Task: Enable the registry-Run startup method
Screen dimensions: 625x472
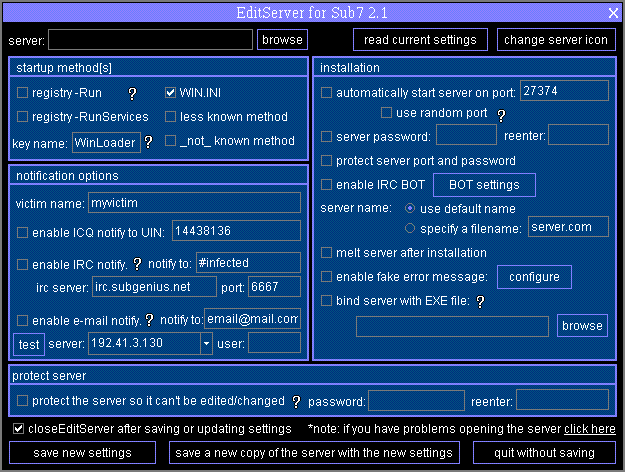Action: pos(22,92)
